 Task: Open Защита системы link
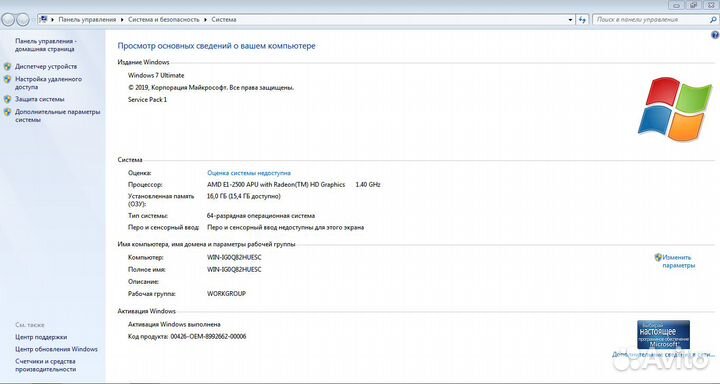point(39,99)
